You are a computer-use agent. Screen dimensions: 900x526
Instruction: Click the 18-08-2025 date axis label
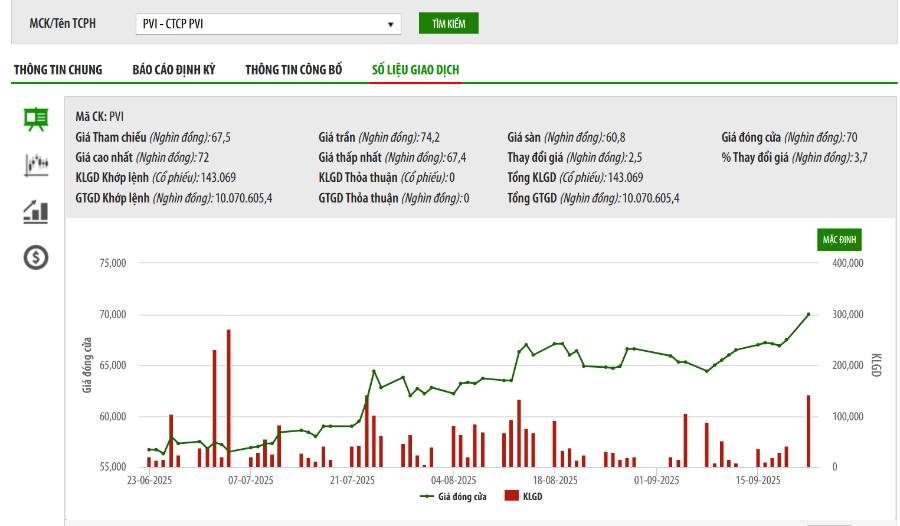[x=555, y=481]
